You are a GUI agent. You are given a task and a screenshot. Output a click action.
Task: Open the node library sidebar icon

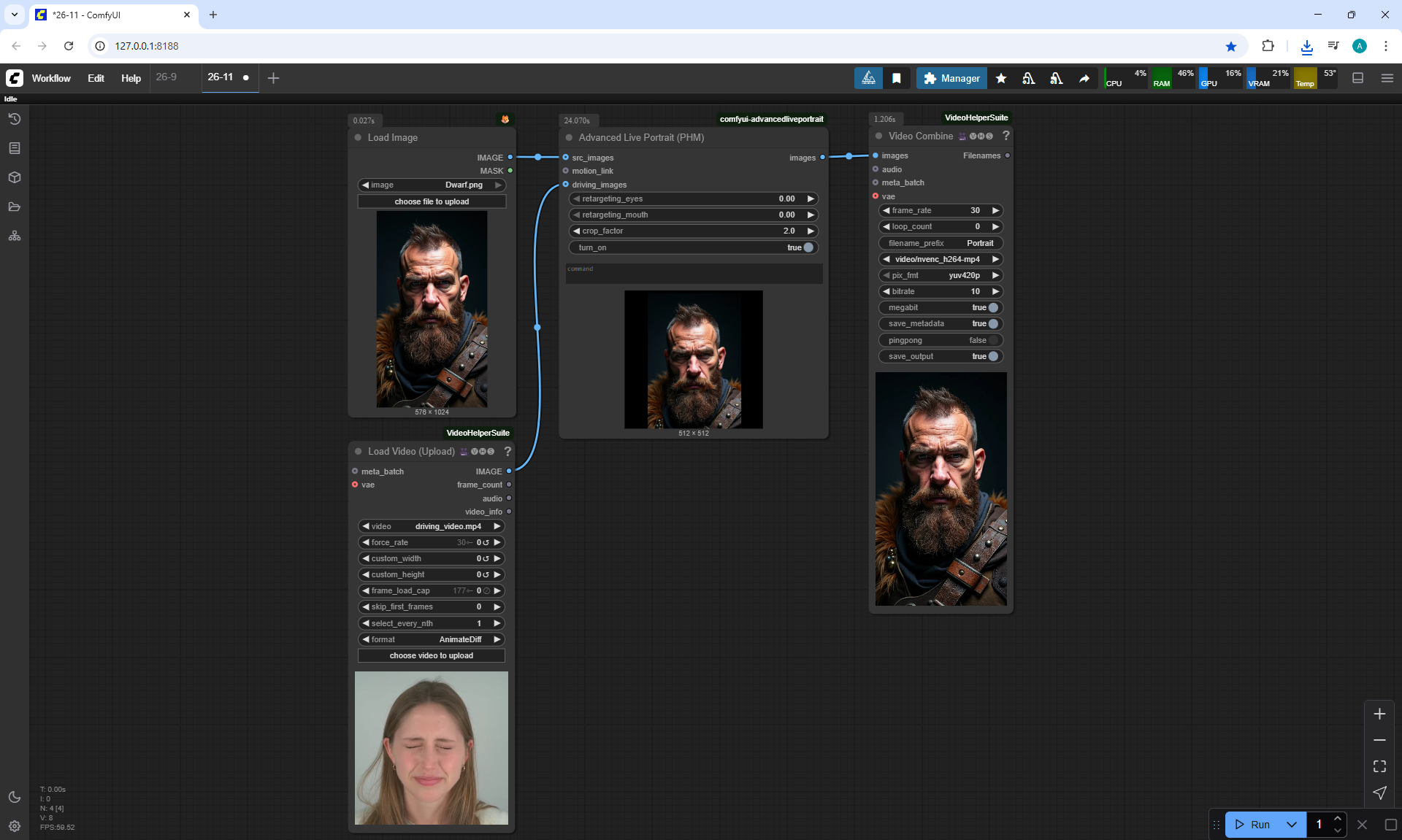[14, 148]
